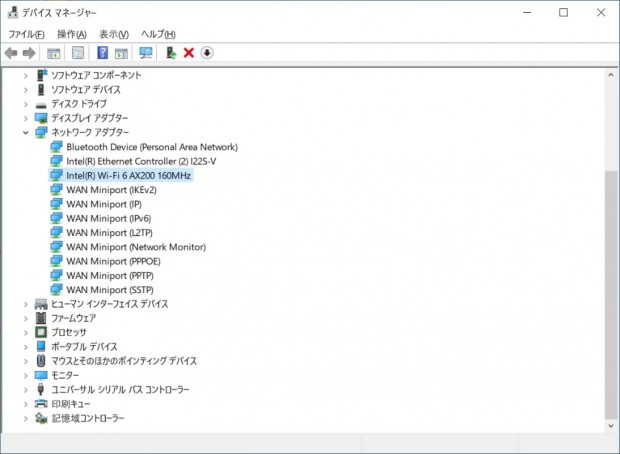620x454 pixels.
Task: Click ディスク ドライブ category icon
Action: 41,105
